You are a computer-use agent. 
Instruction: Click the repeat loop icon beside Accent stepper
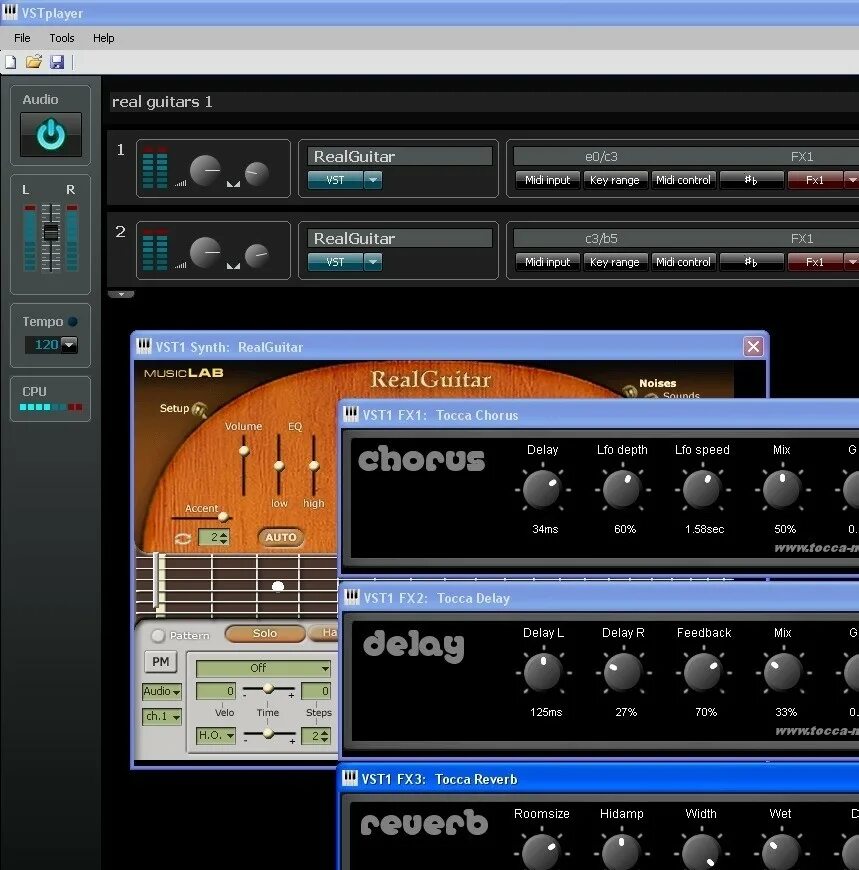pyautogui.click(x=183, y=538)
